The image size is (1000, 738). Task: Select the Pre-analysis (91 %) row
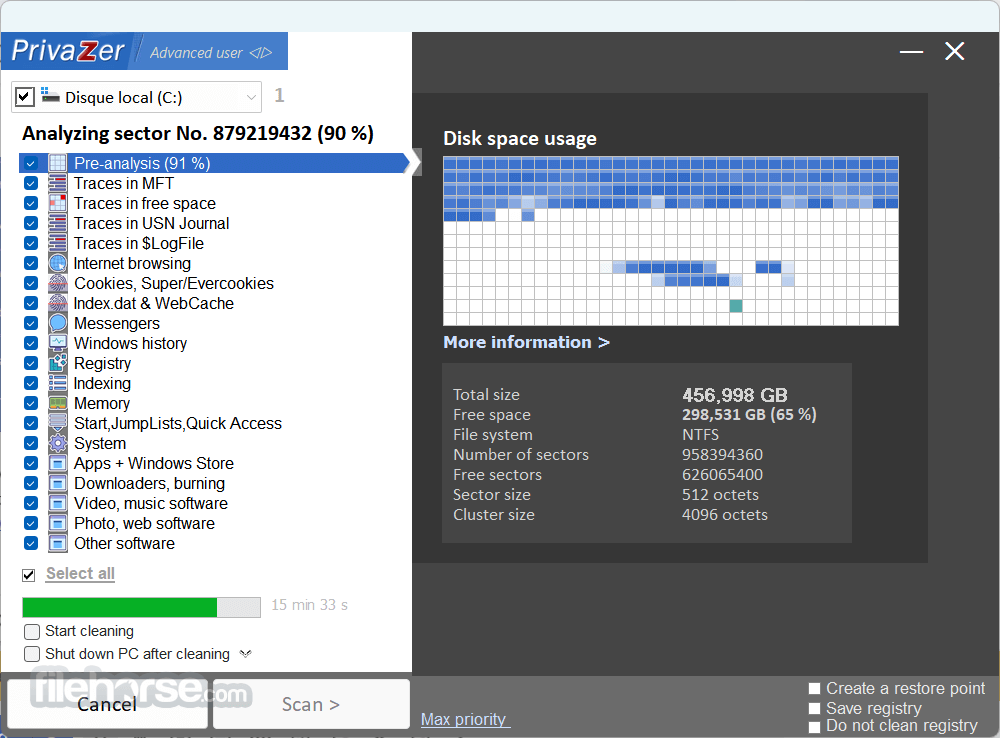pos(214,163)
